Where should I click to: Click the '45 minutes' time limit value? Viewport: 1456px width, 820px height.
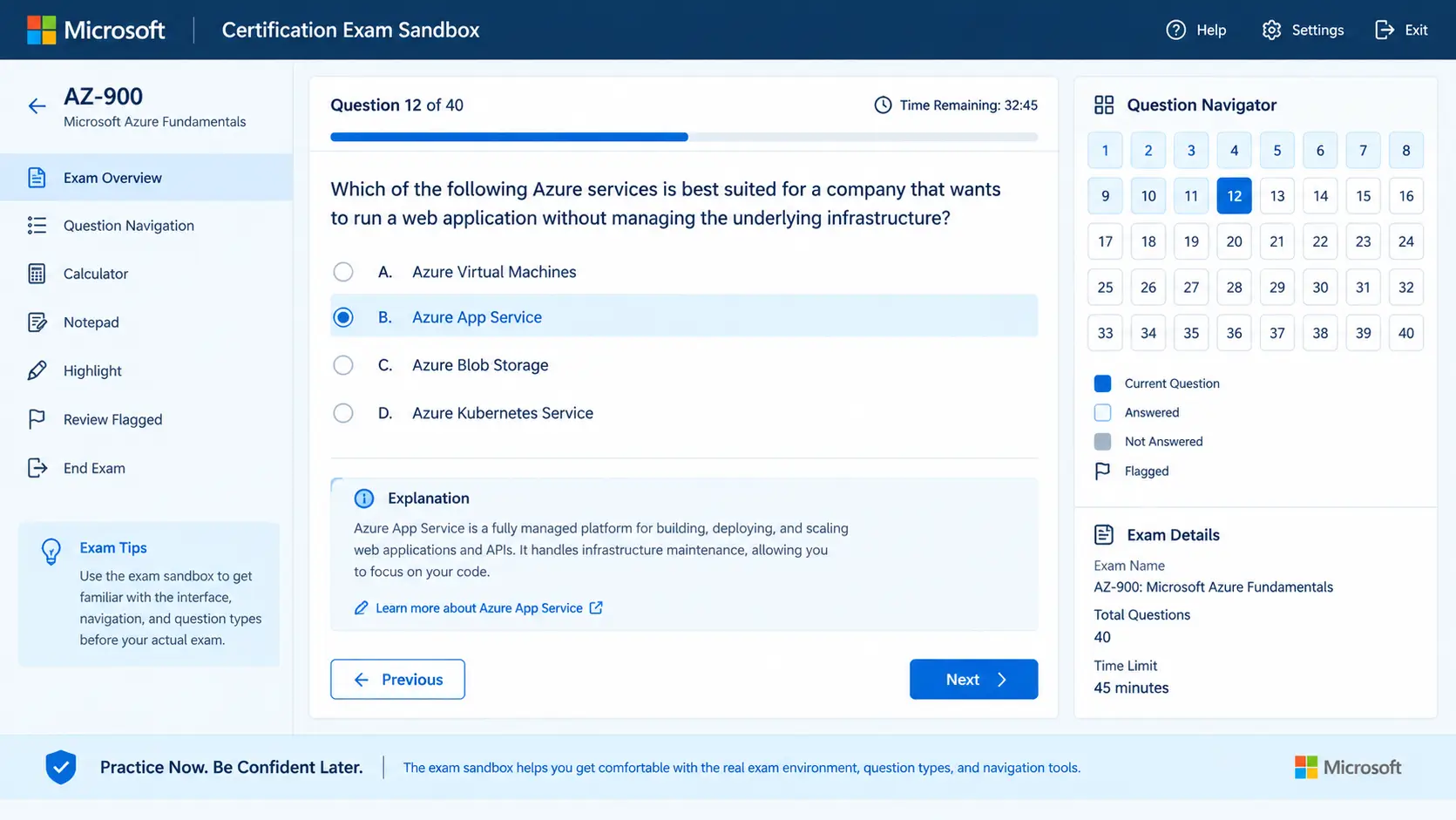click(x=1131, y=688)
